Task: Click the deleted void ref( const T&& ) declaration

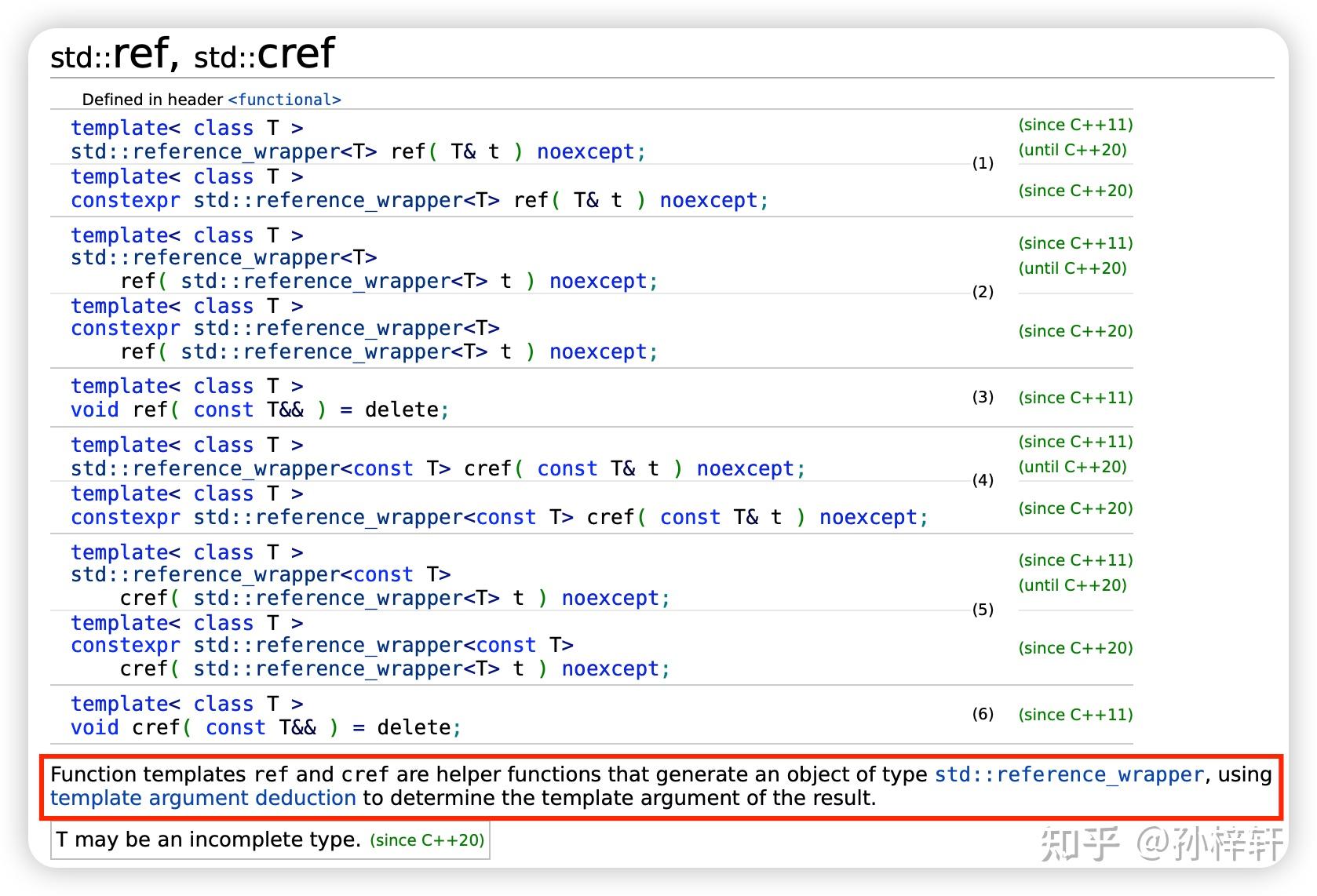Action: pos(259,410)
